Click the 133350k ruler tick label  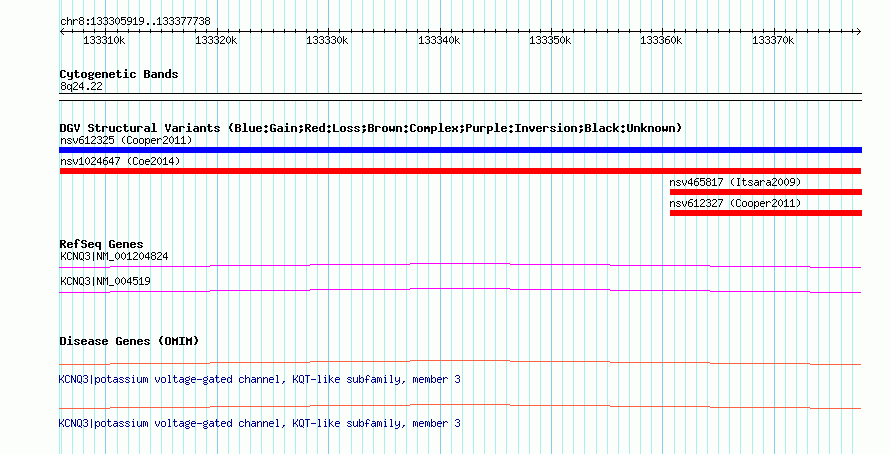(551, 41)
